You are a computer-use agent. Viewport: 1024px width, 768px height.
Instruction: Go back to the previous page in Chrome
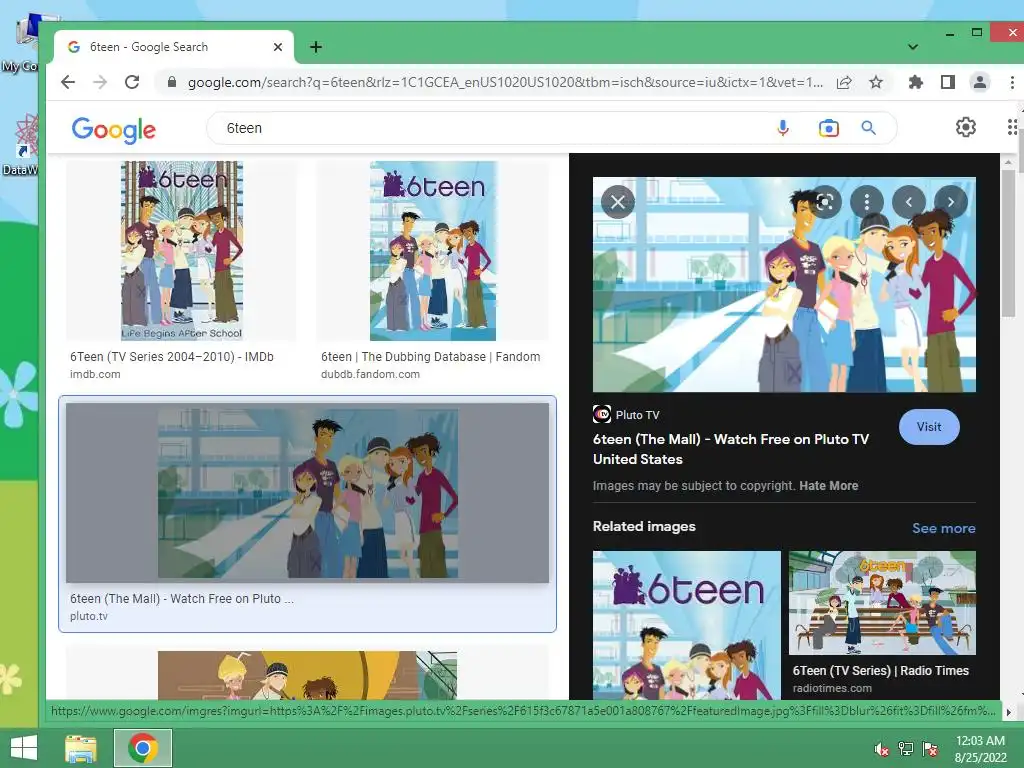68,82
